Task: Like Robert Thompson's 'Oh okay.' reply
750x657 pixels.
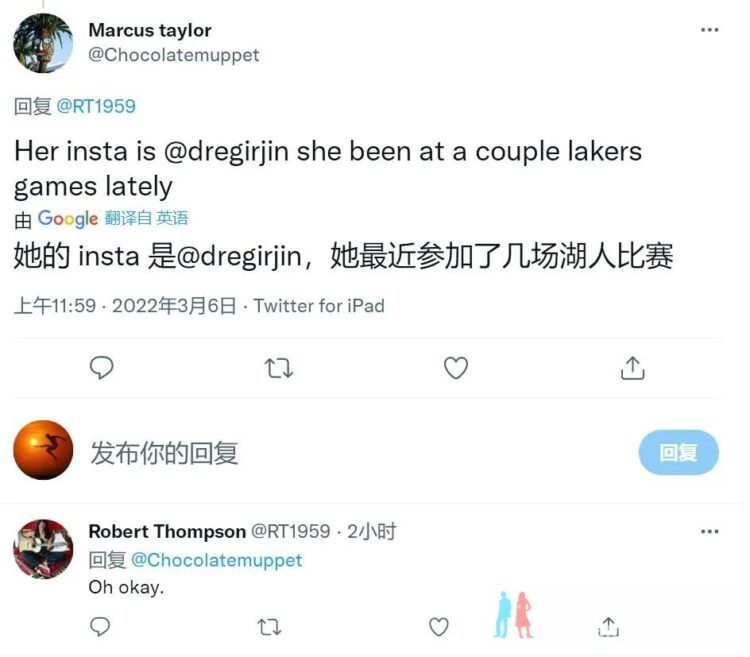Action: pos(439,627)
